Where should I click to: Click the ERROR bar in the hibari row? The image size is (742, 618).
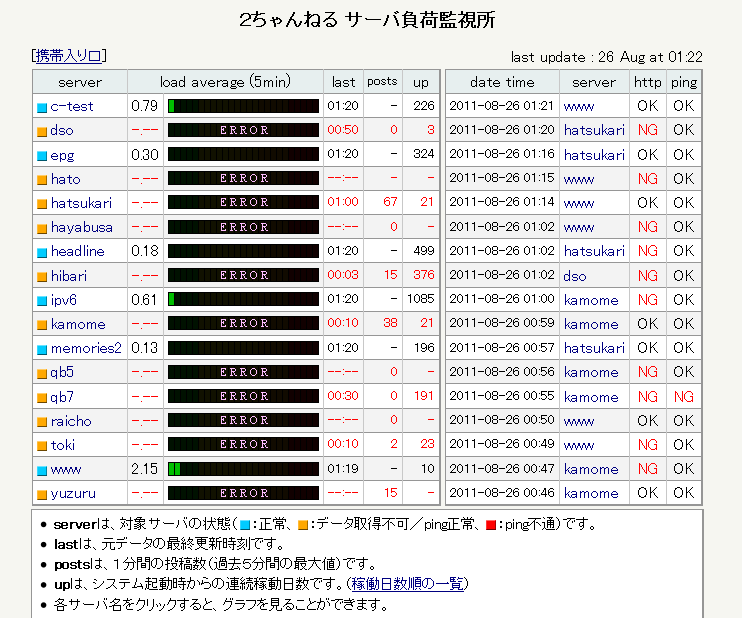[x=243, y=275]
